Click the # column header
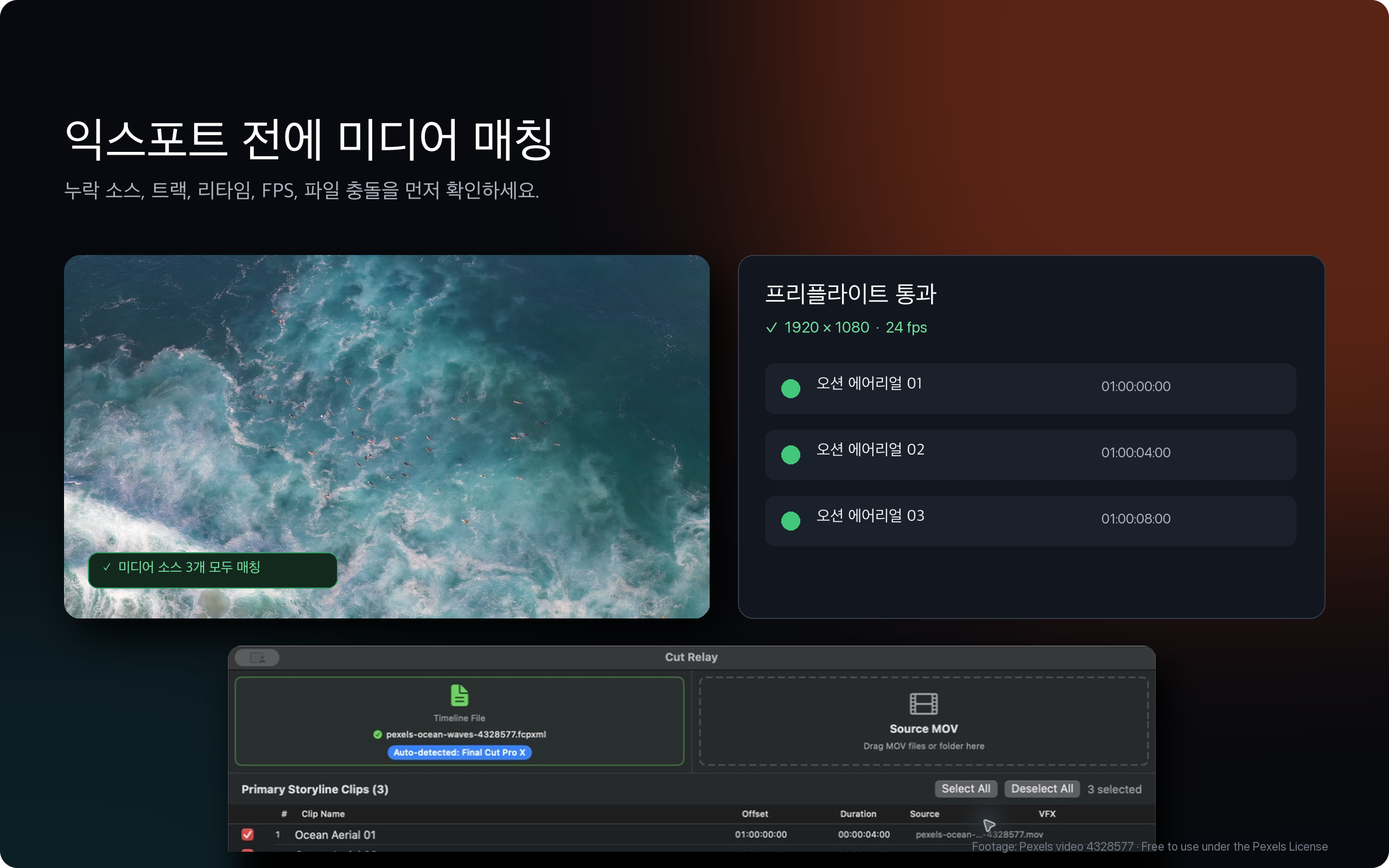The height and width of the screenshot is (868, 1389). point(284,814)
